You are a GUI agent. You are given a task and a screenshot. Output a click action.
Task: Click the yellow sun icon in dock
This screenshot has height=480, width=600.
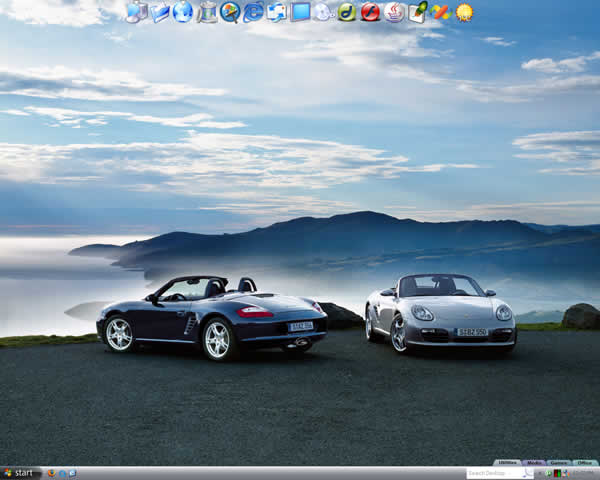coord(464,12)
